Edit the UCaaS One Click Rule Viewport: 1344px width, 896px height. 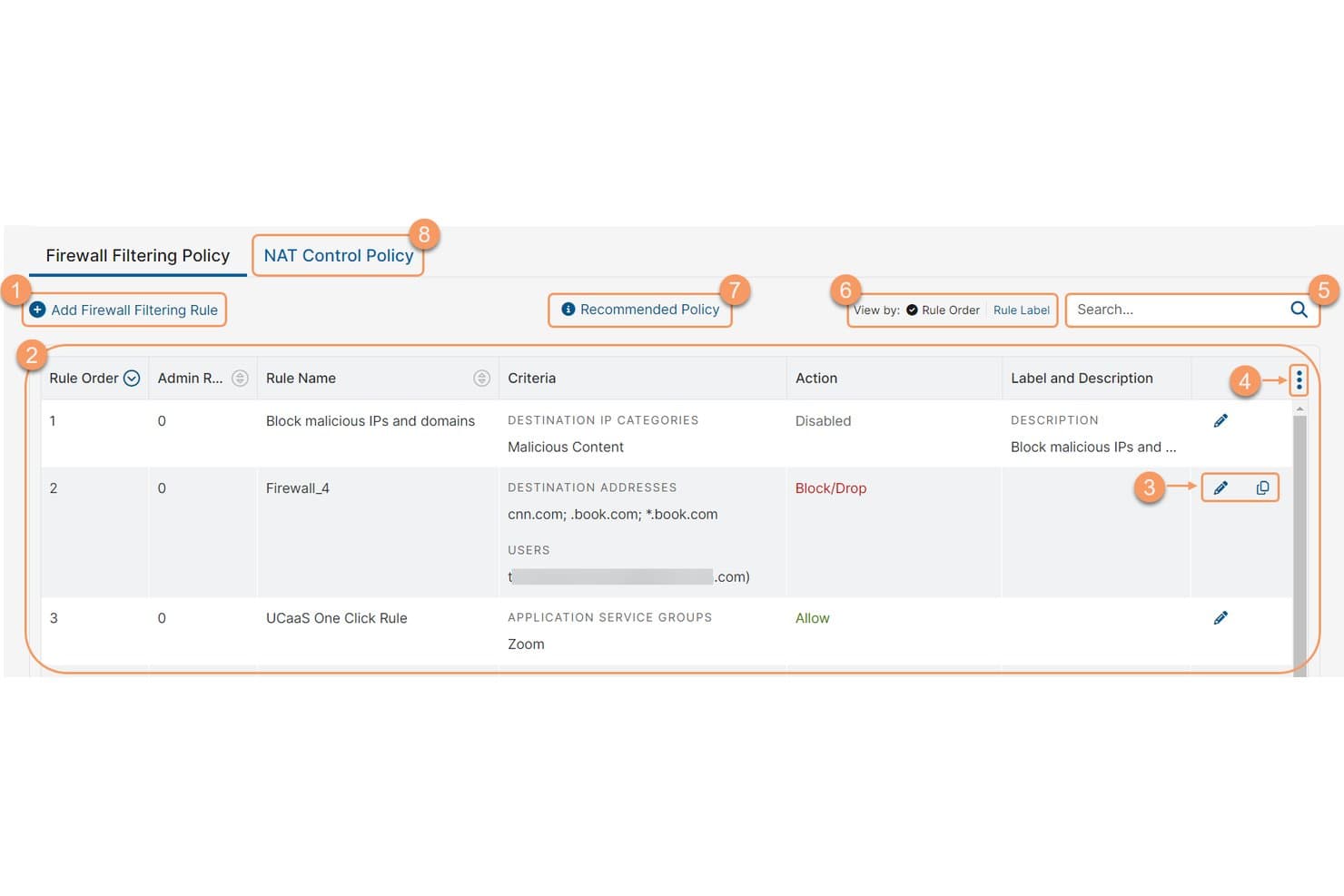point(1220,617)
